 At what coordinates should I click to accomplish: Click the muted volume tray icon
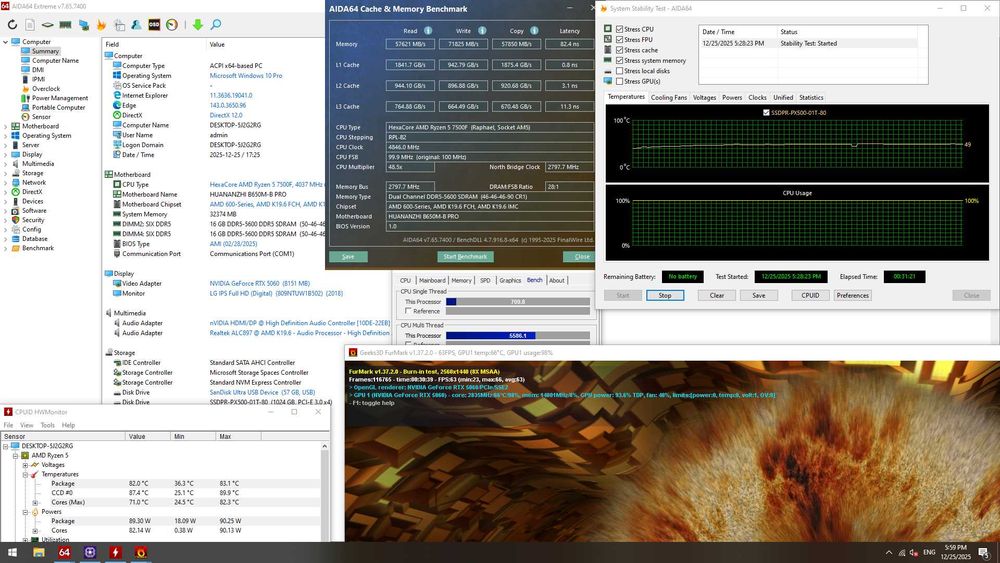pos(914,553)
